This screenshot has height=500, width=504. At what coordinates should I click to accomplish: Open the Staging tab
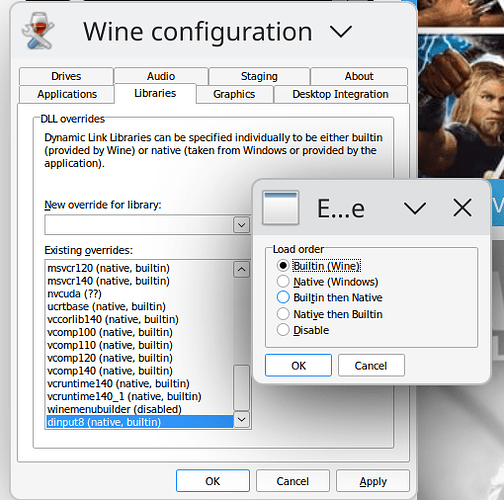259,76
